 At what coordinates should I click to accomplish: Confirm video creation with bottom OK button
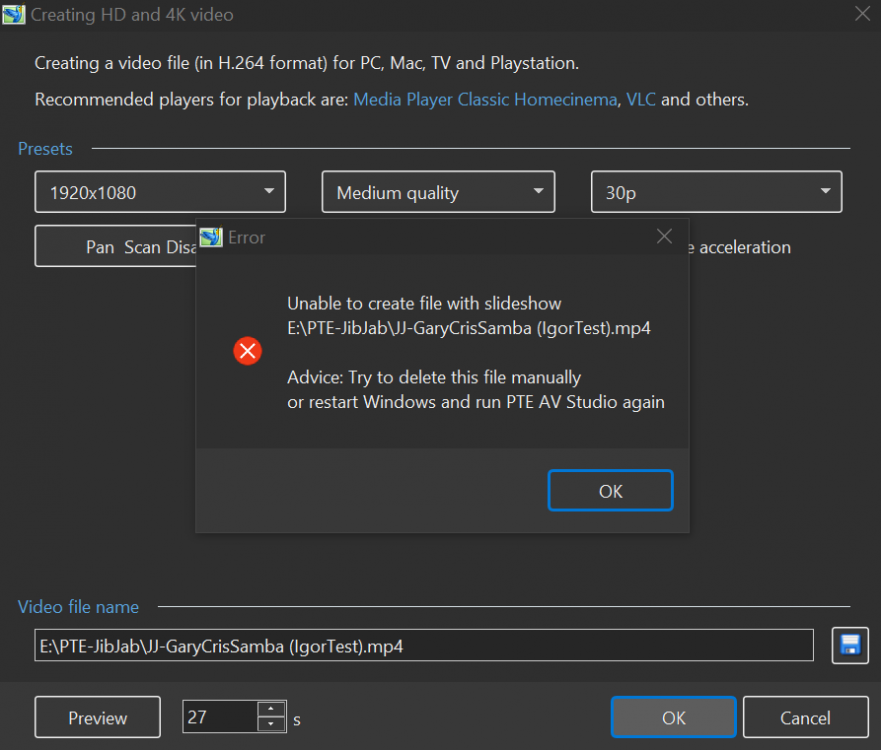(x=673, y=717)
